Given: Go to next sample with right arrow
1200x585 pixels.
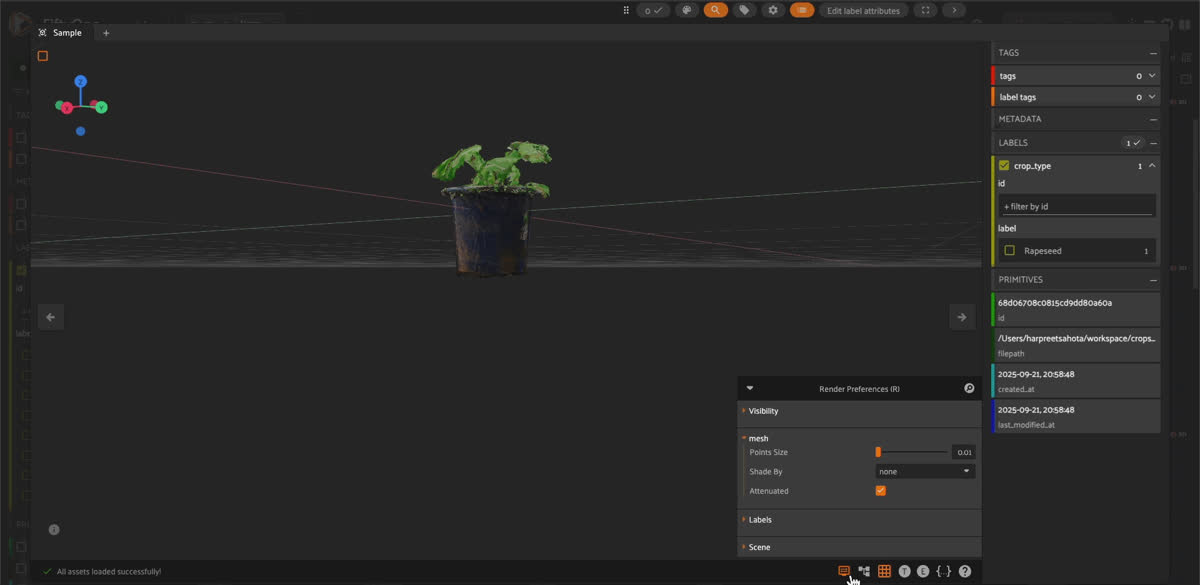Looking at the screenshot, I should pos(961,317).
